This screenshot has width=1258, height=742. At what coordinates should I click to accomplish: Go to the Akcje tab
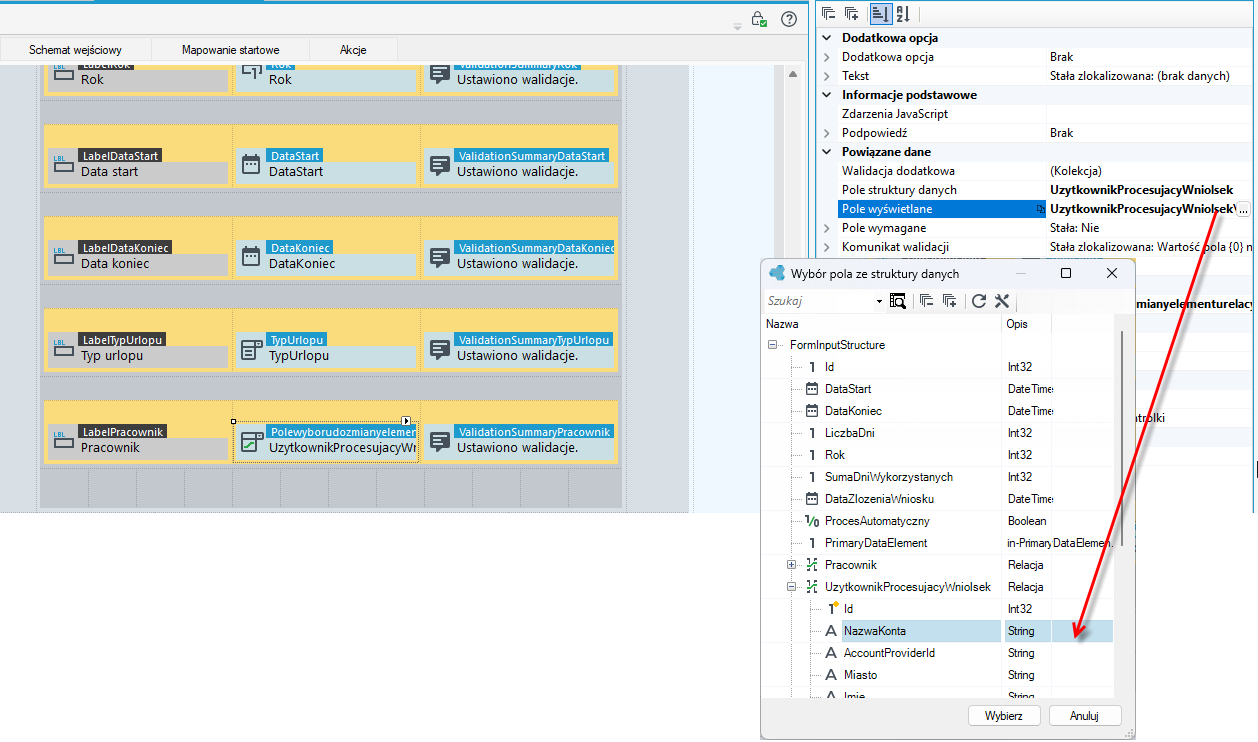(353, 50)
